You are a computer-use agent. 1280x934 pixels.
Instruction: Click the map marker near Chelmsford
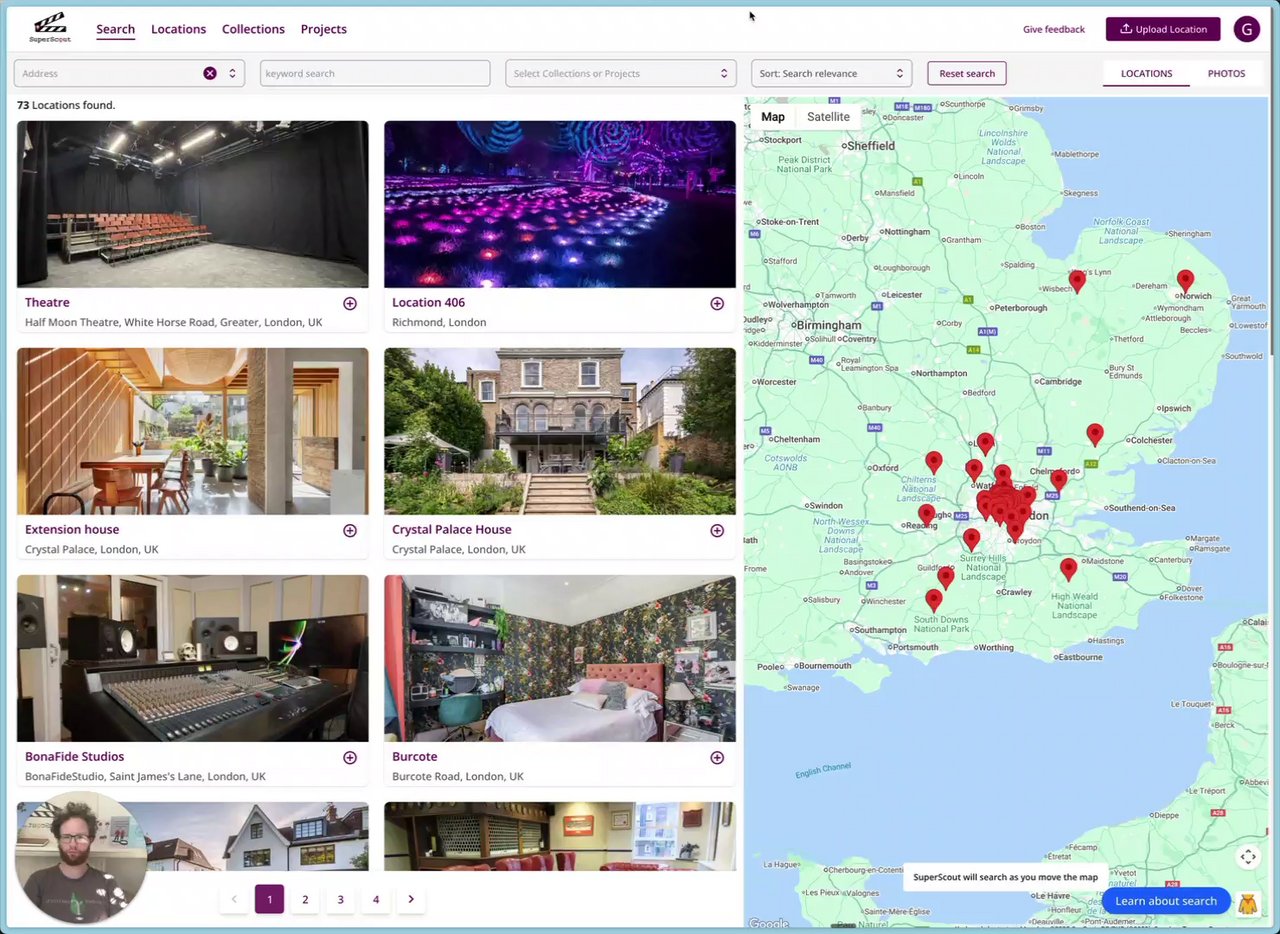(1058, 480)
